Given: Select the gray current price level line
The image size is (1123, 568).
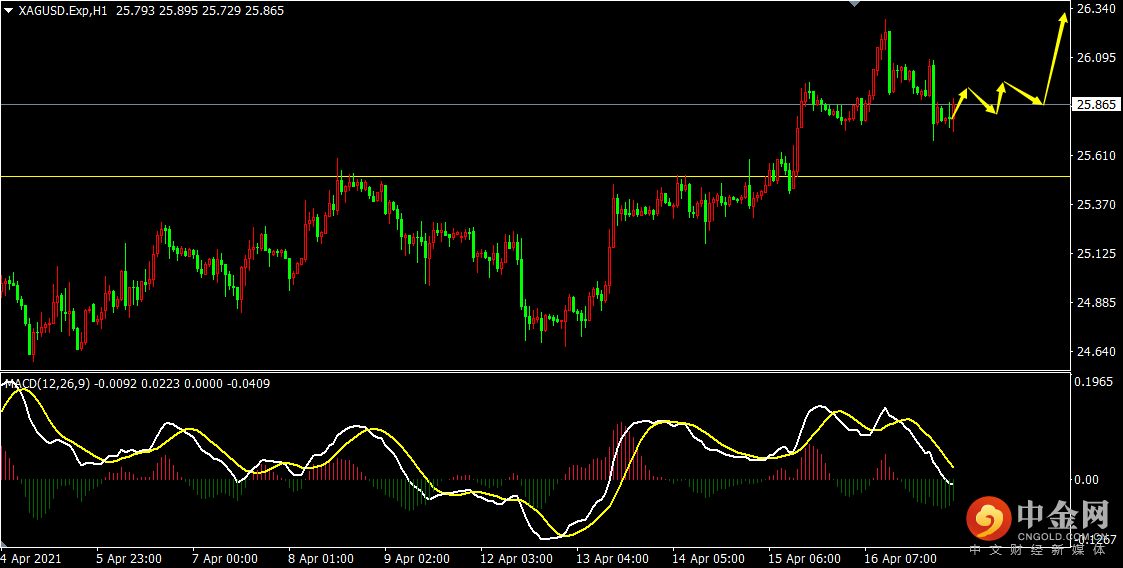Looking at the screenshot, I should [x=535, y=105].
